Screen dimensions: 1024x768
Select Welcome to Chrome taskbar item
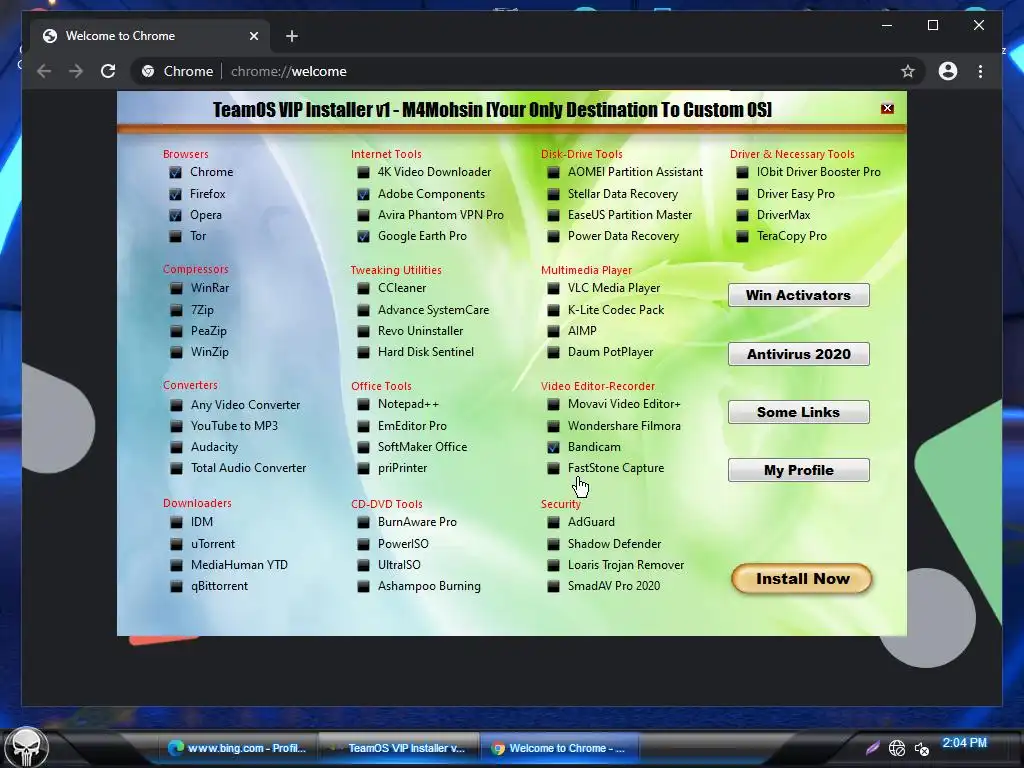pos(559,748)
